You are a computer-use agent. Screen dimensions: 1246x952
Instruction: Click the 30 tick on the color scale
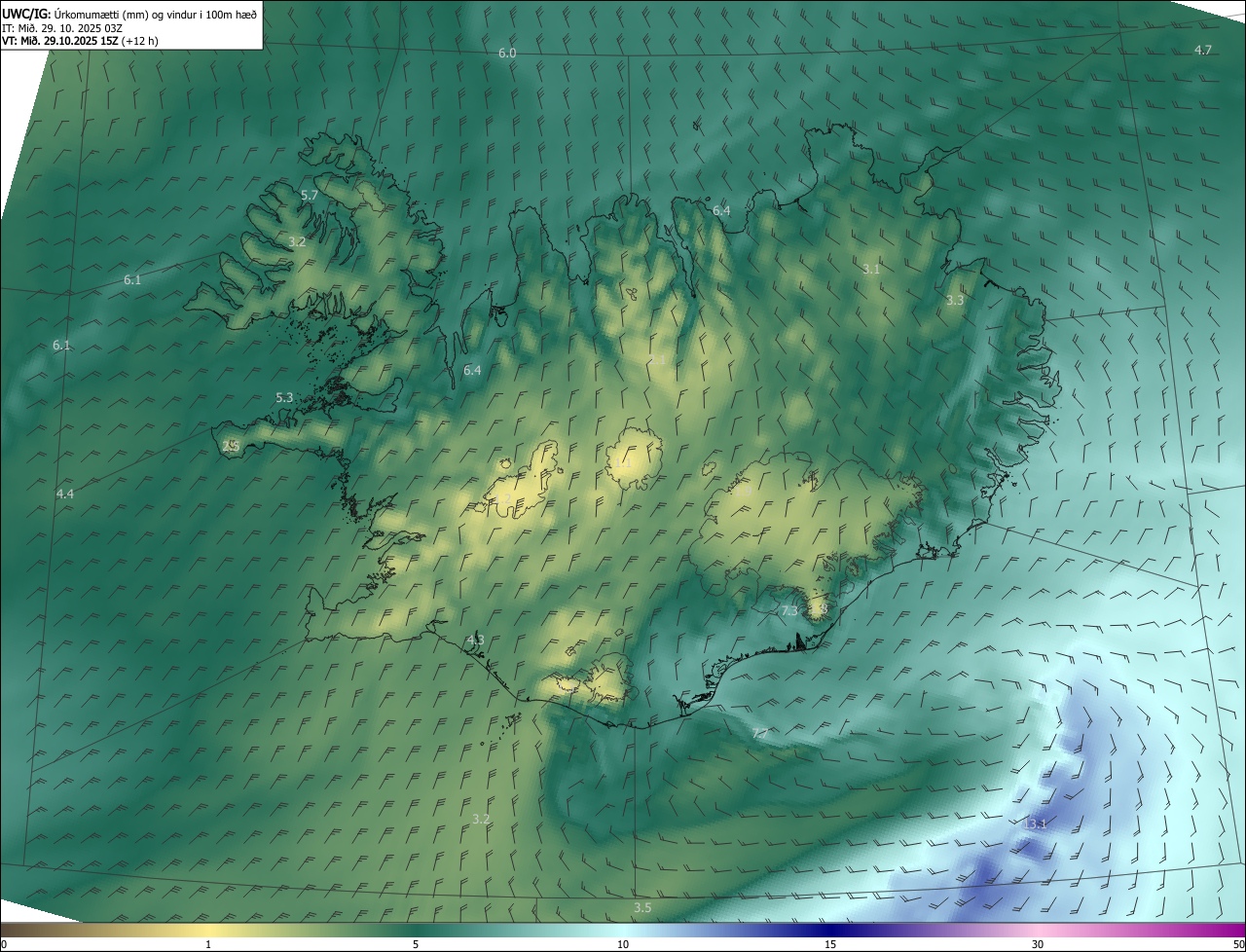pyautogui.click(x=1038, y=944)
